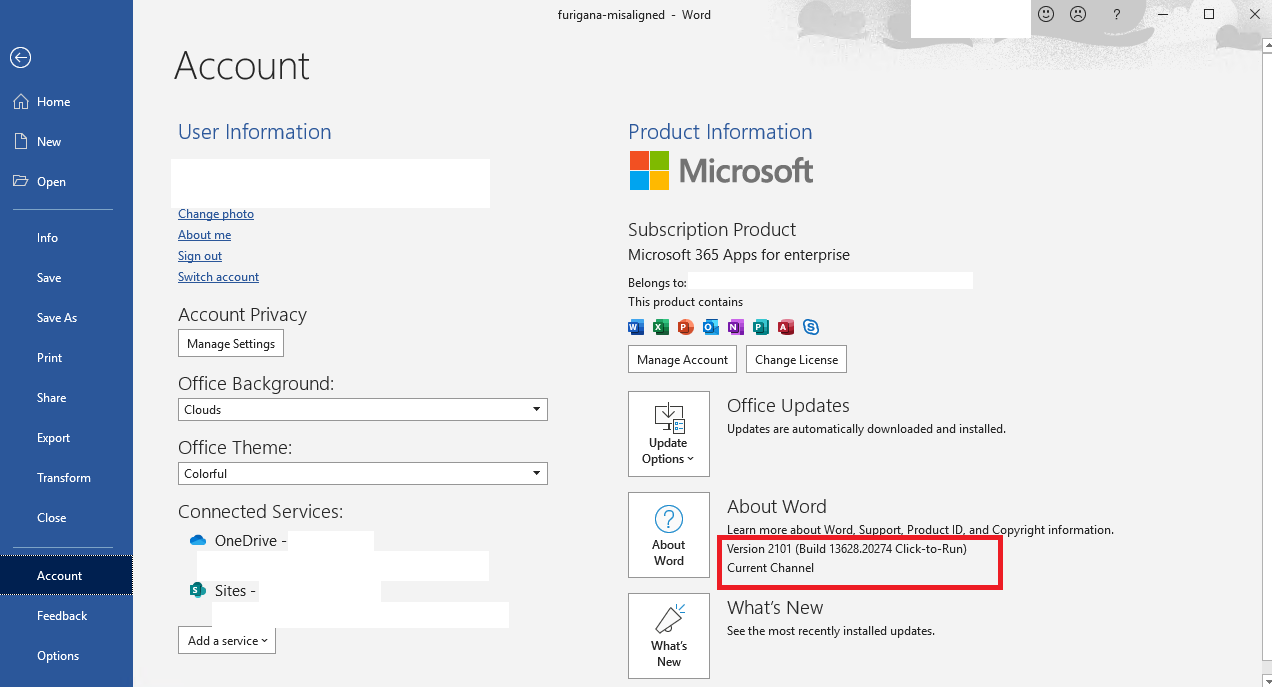The width and height of the screenshot is (1272, 687).
Task: Click the question mark help icon
Action: [1117, 14]
